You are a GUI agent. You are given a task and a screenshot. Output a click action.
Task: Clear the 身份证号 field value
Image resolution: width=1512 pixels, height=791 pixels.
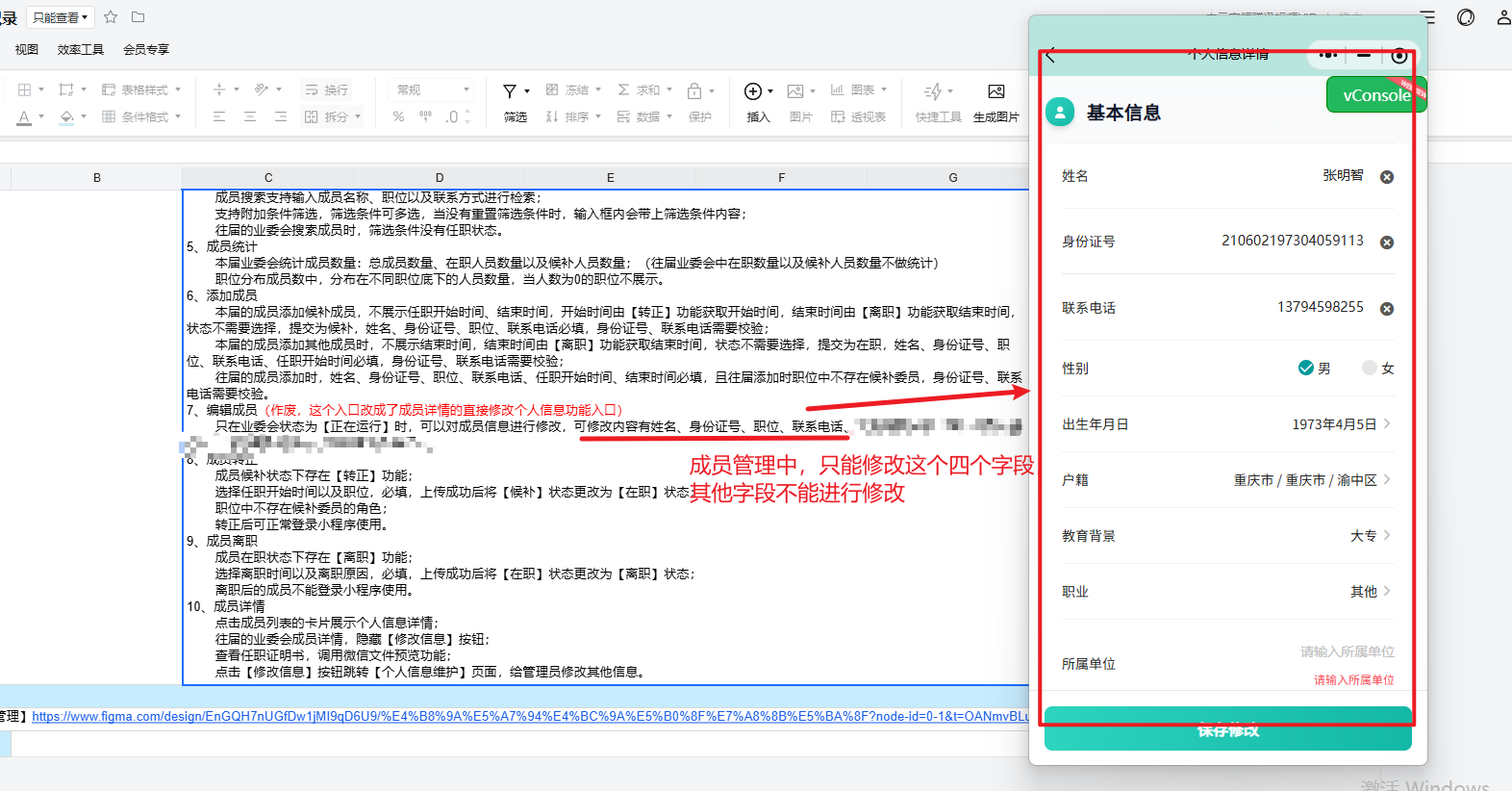tap(1387, 242)
